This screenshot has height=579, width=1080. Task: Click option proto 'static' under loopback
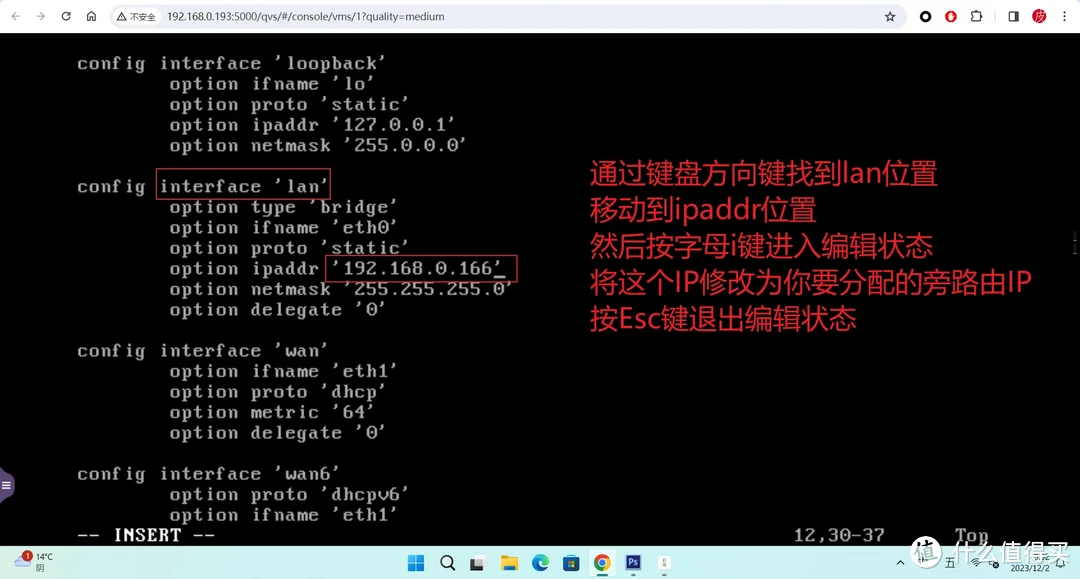[x=289, y=105]
